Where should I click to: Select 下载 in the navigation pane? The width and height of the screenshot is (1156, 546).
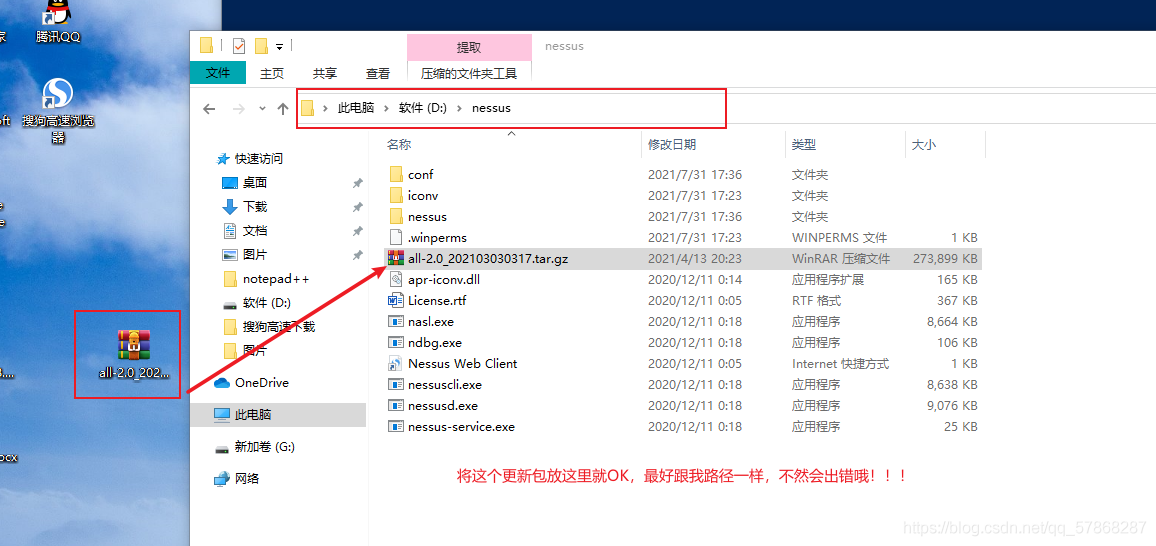pyautogui.click(x=255, y=207)
